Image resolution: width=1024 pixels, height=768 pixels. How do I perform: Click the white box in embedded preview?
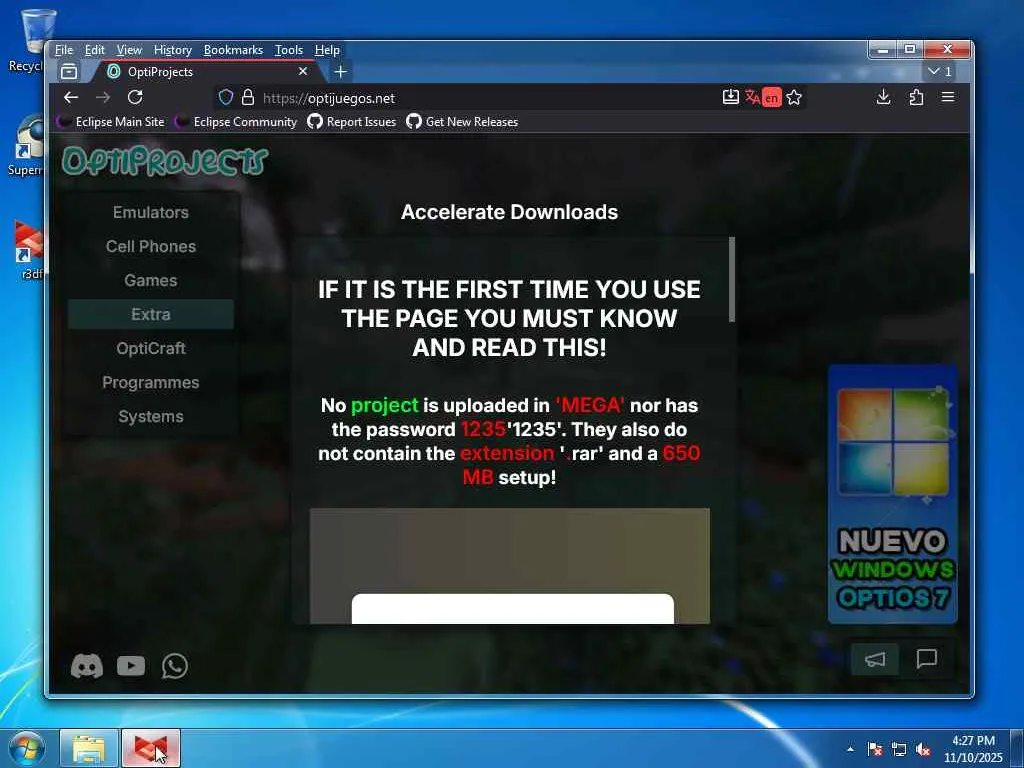513,609
